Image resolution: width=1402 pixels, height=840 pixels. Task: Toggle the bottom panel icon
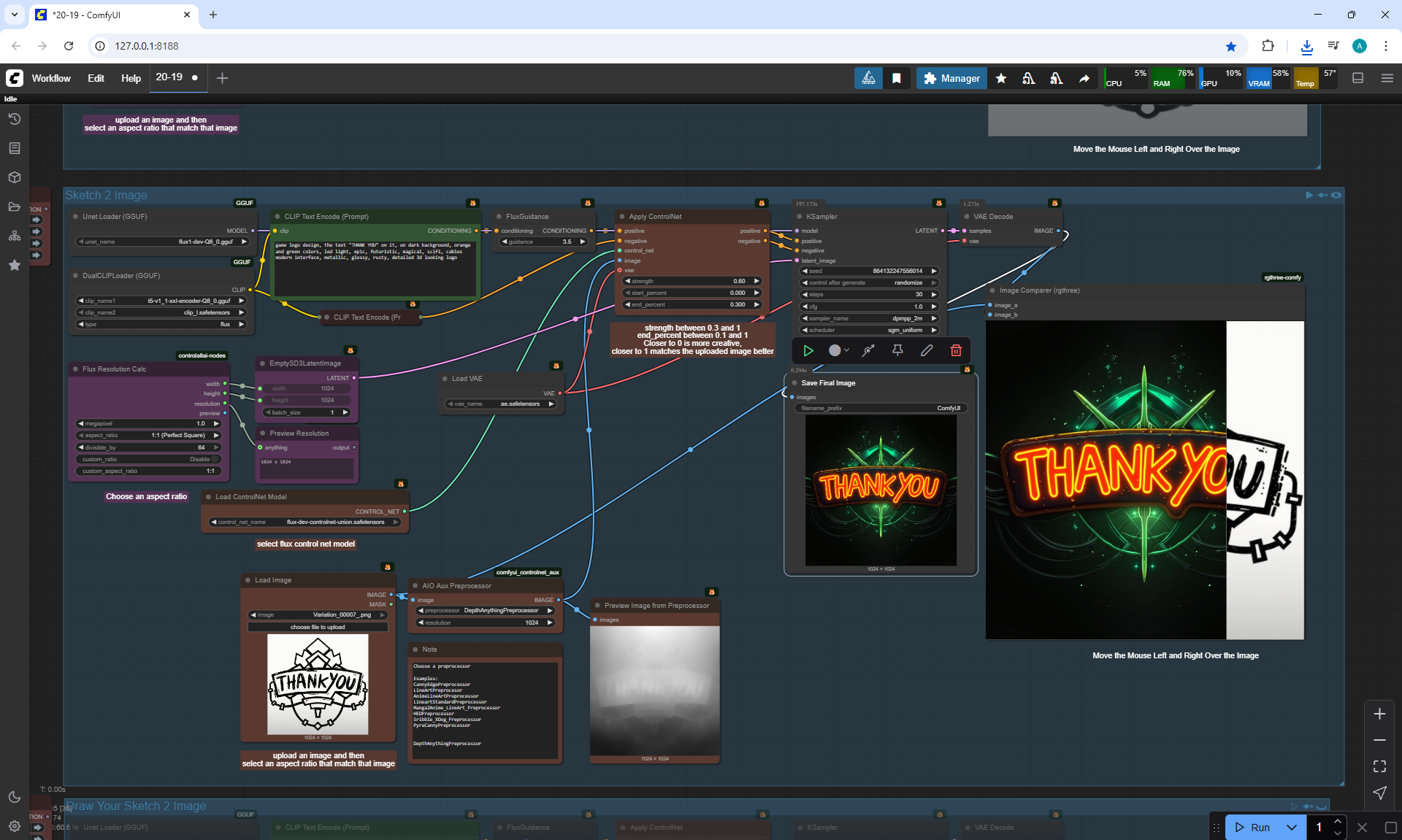pos(1358,78)
